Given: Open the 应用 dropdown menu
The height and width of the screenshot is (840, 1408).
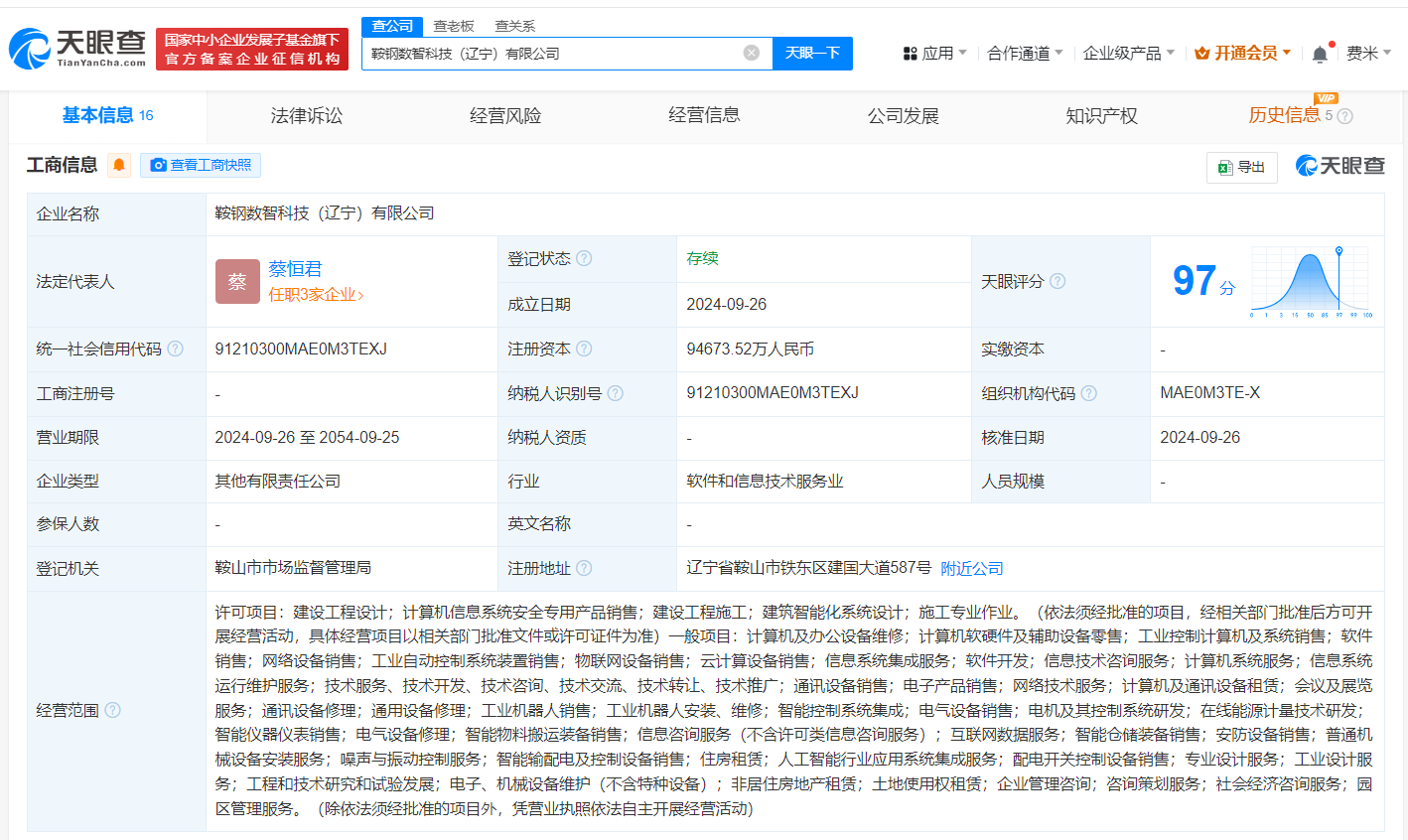Looking at the screenshot, I should [x=934, y=53].
